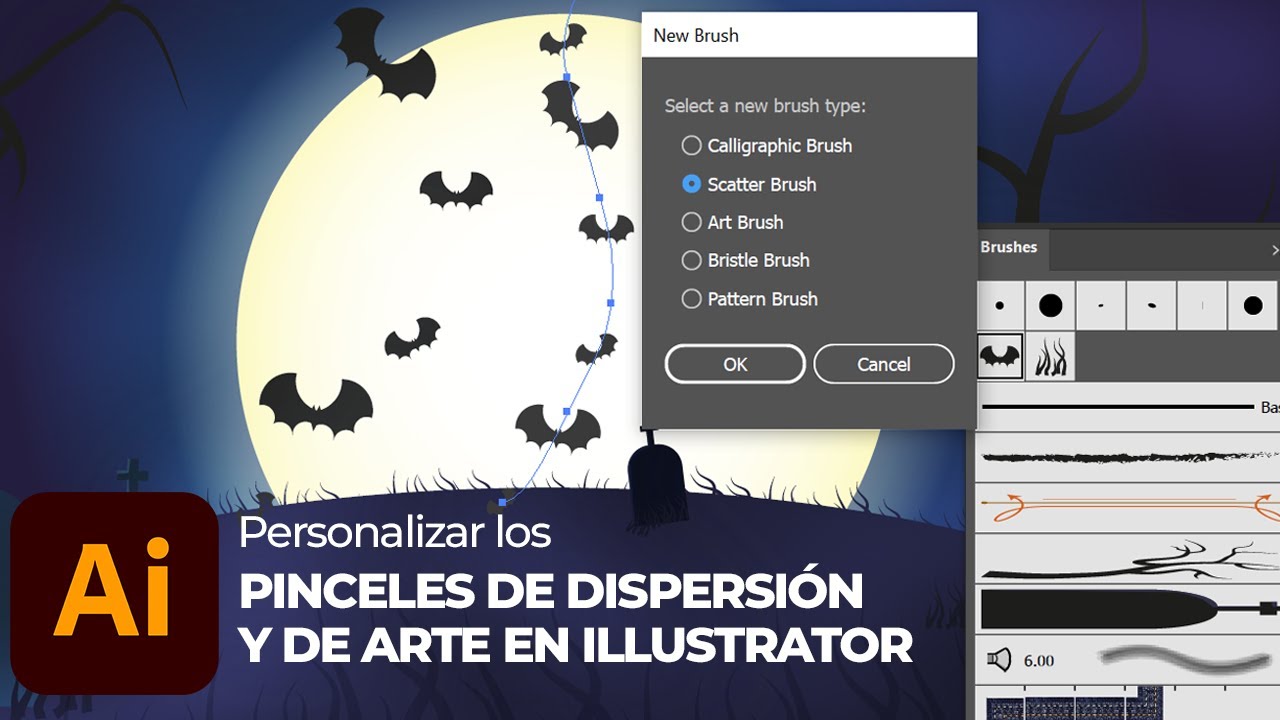Select the 6.00 bristle brush stroke

point(1127,660)
